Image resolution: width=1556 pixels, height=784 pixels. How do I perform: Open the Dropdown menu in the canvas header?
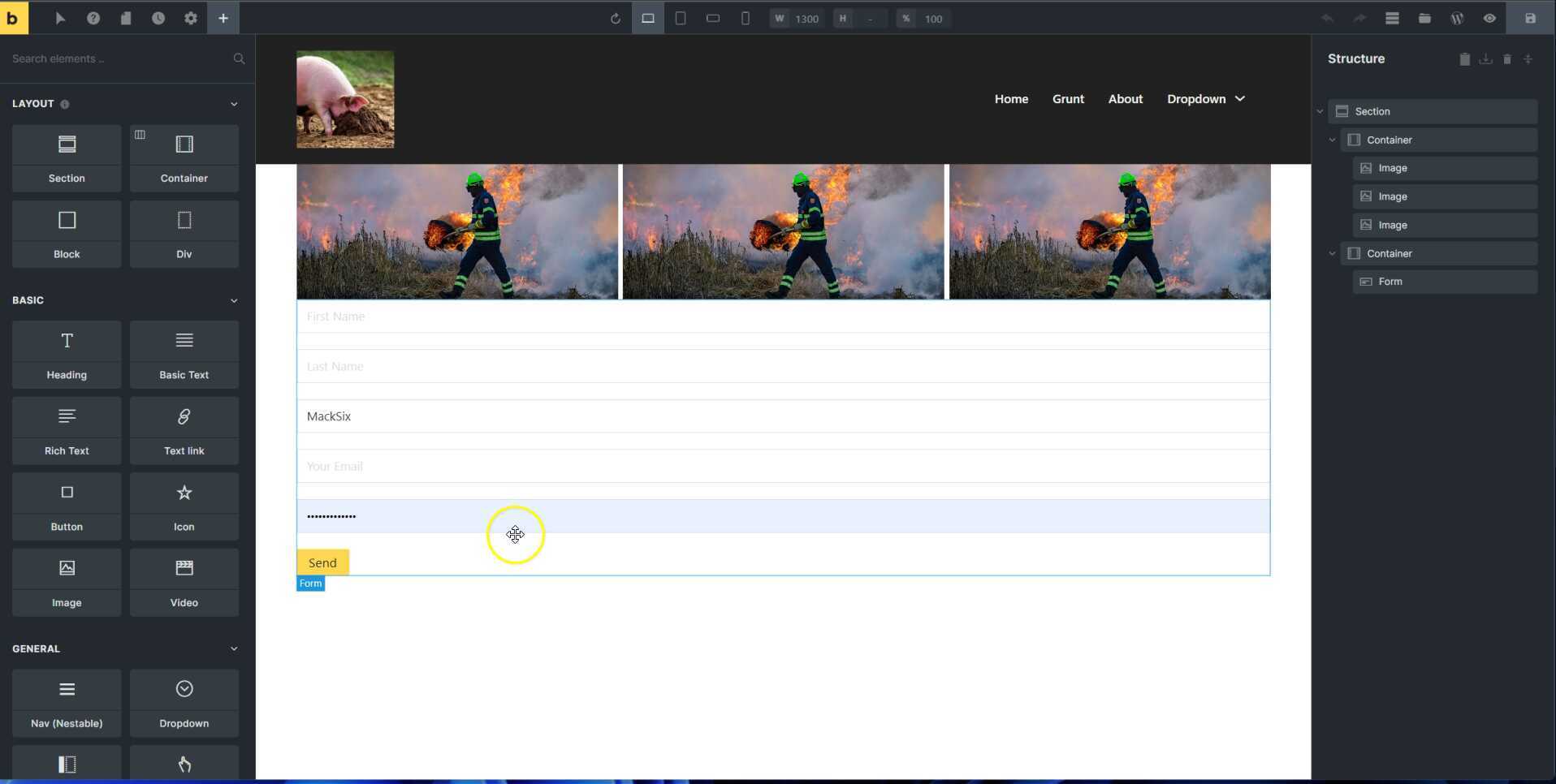[1206, 99]
